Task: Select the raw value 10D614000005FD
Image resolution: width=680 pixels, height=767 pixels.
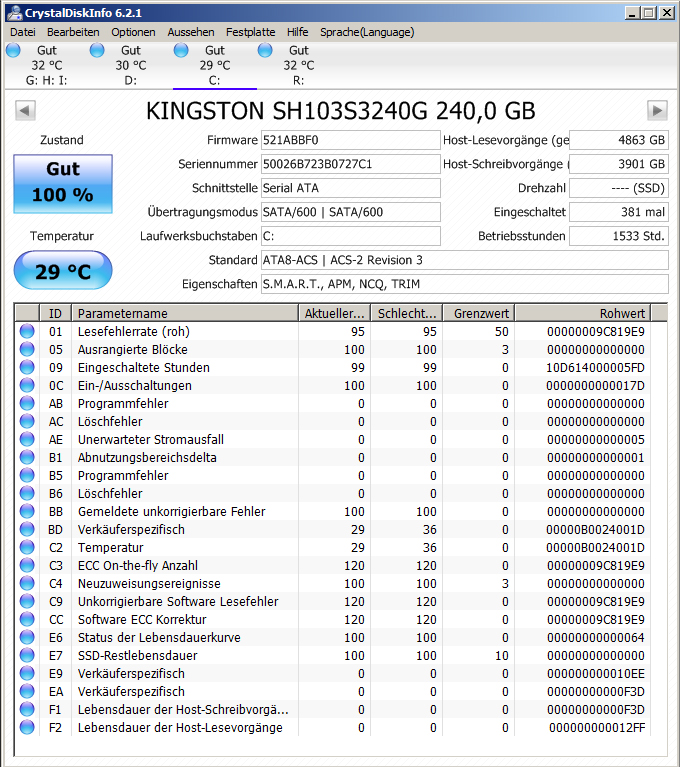Action: (595, 368)
